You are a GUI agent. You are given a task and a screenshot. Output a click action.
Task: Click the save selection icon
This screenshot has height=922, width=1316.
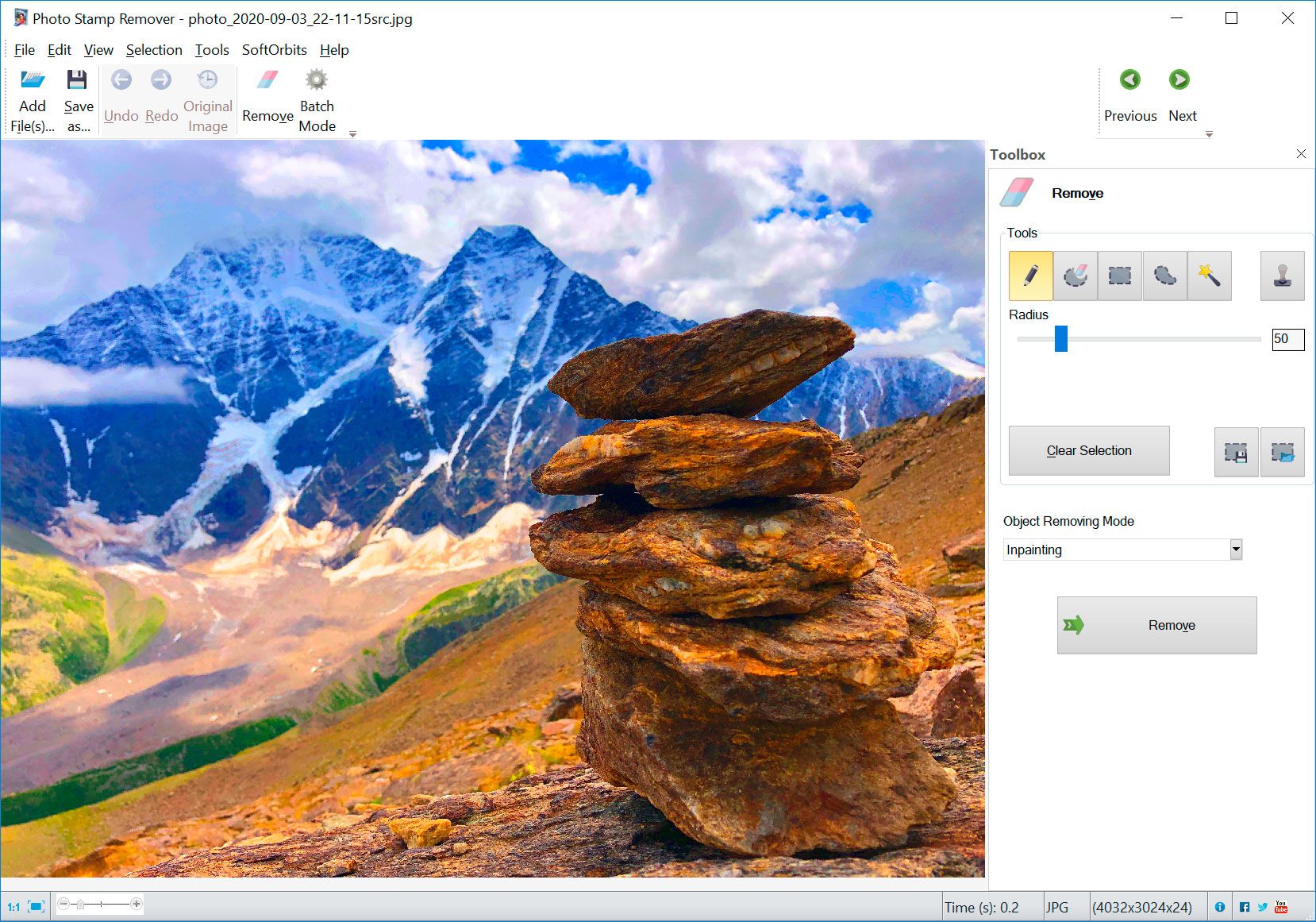tap(1236, 452)
